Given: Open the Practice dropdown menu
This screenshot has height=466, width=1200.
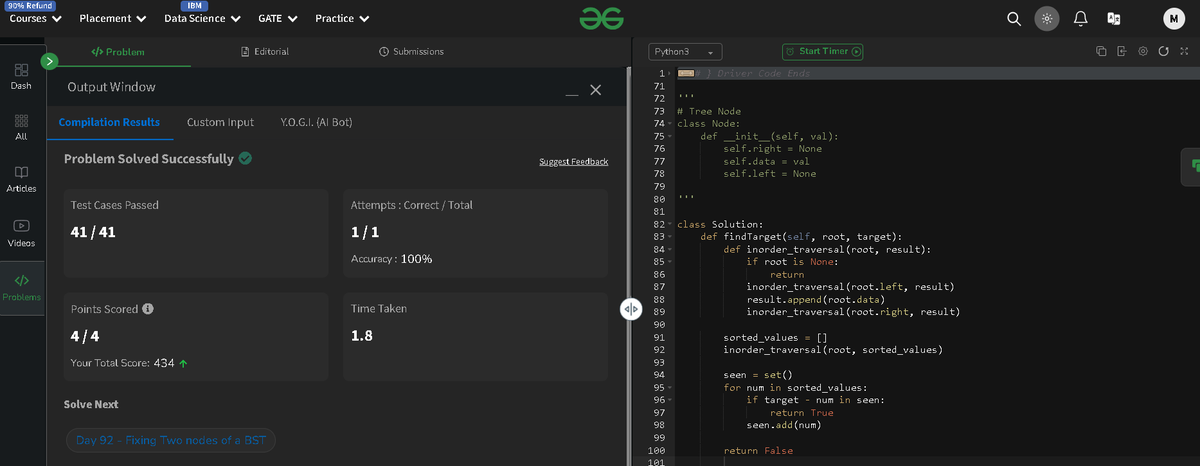Looking at the screenshot, I should click(342, 18).
